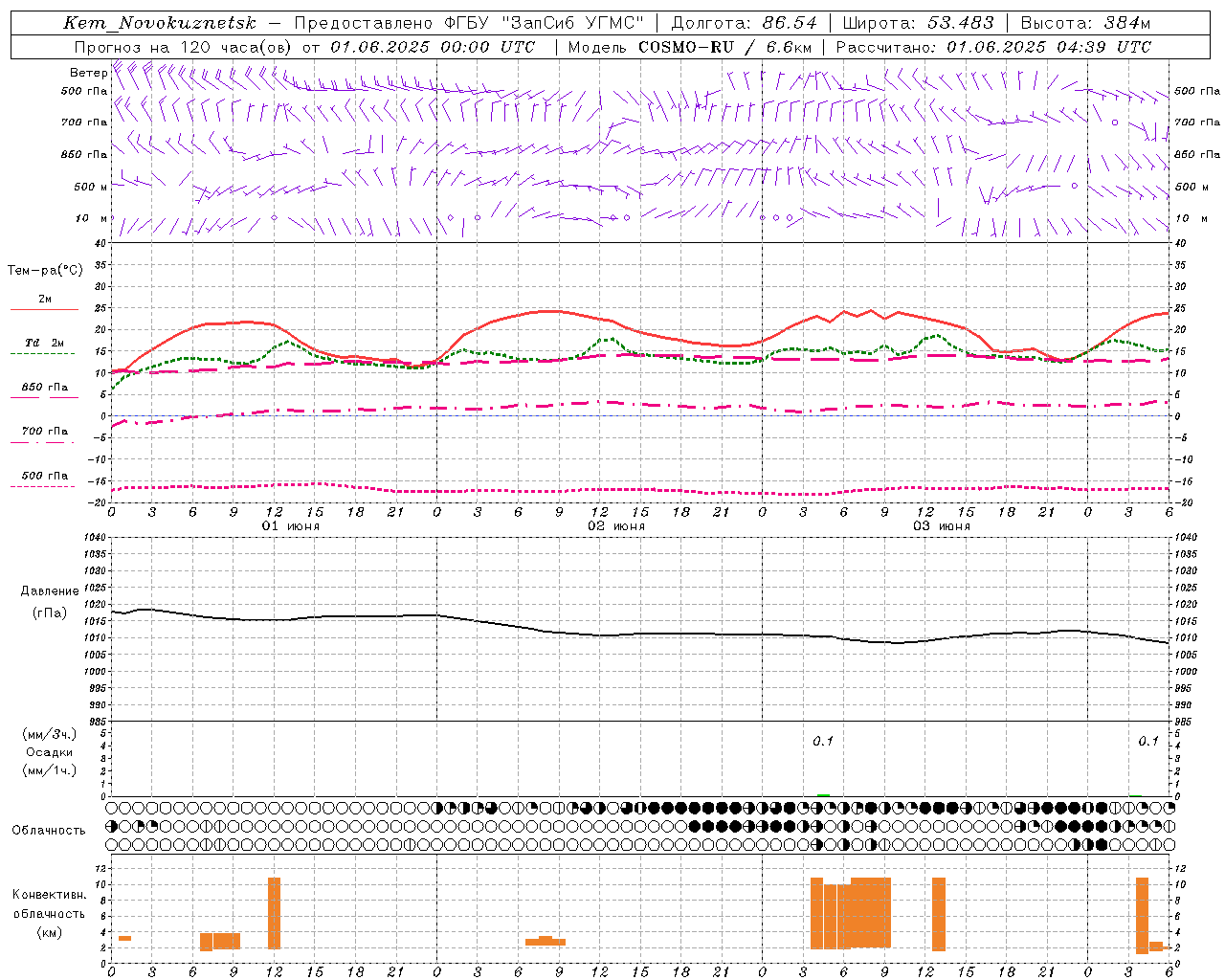This screenshot has height=980, width=1225.
Task: Select the "ЗапСиб УГМС" provider text
Action: point(573,23)
